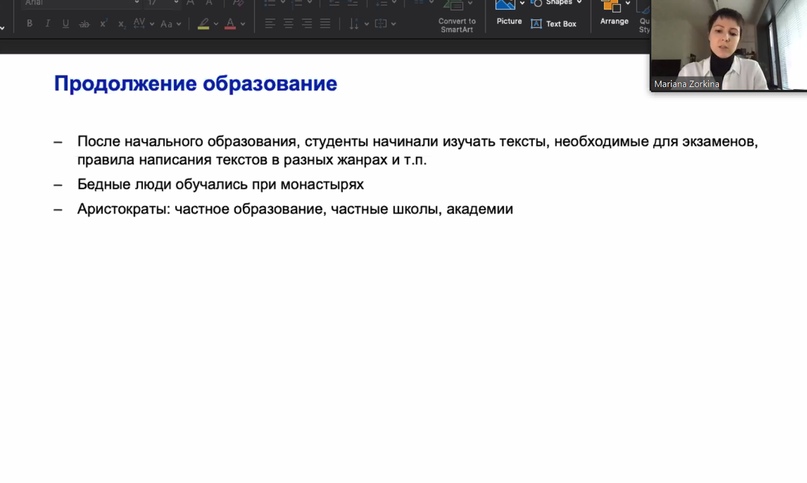The height and width of the screenshot is (483, 807).
Task: Open the Arrange menu
Action: (x=614, y=12)
